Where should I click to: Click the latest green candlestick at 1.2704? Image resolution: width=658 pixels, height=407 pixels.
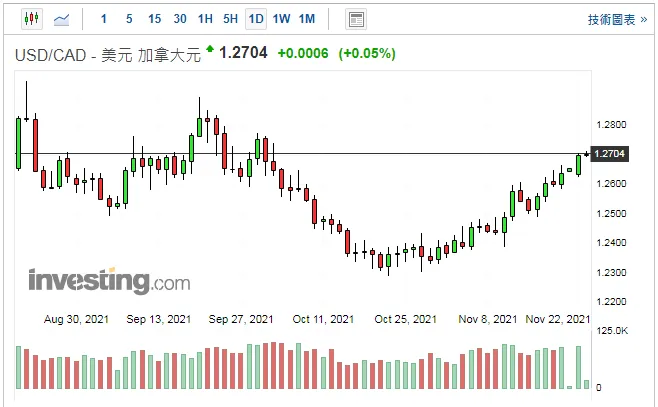[578, 165]
